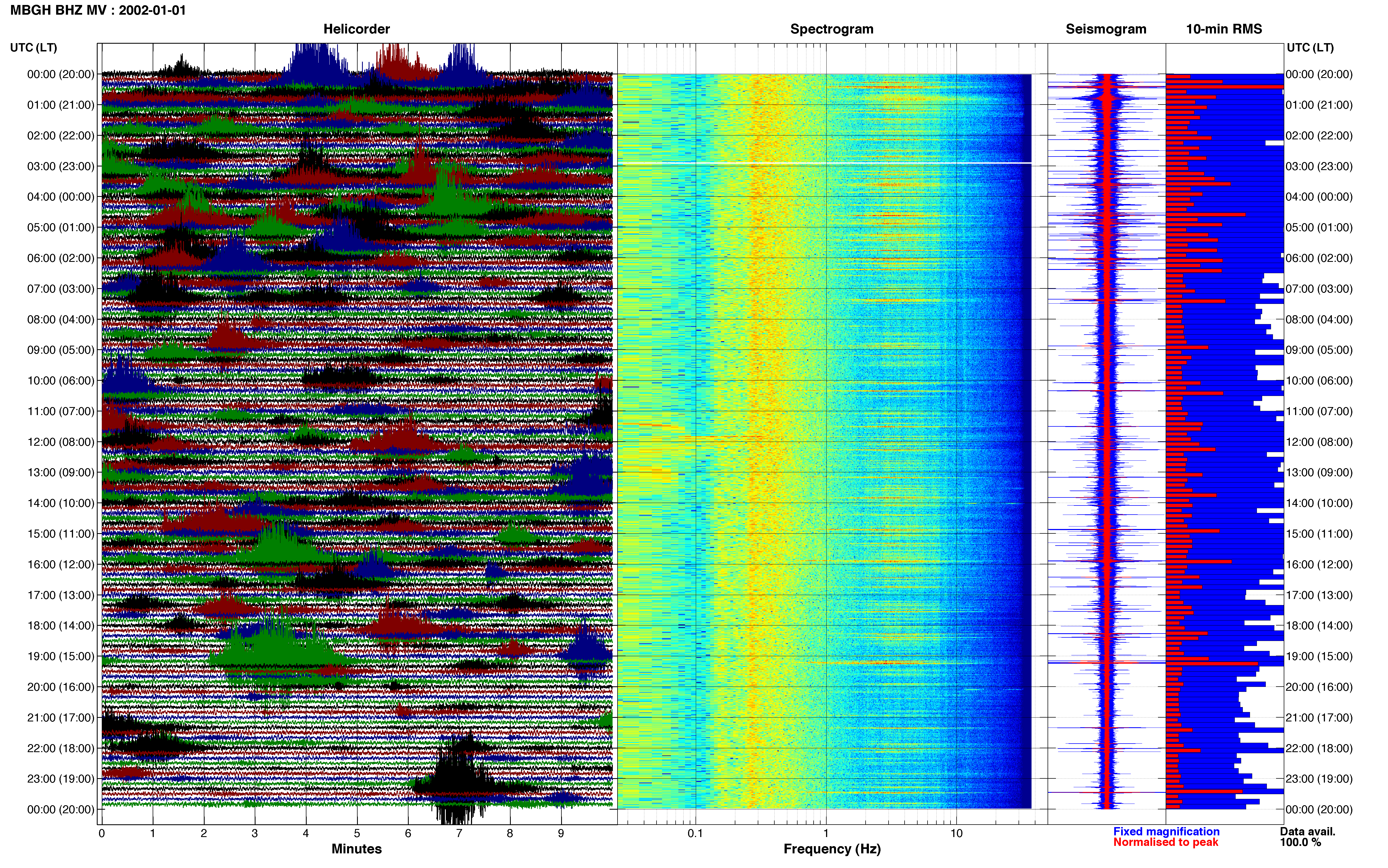
Task: Click the right 'UTC (LT)' axis label
Action: coord(1311,48)
